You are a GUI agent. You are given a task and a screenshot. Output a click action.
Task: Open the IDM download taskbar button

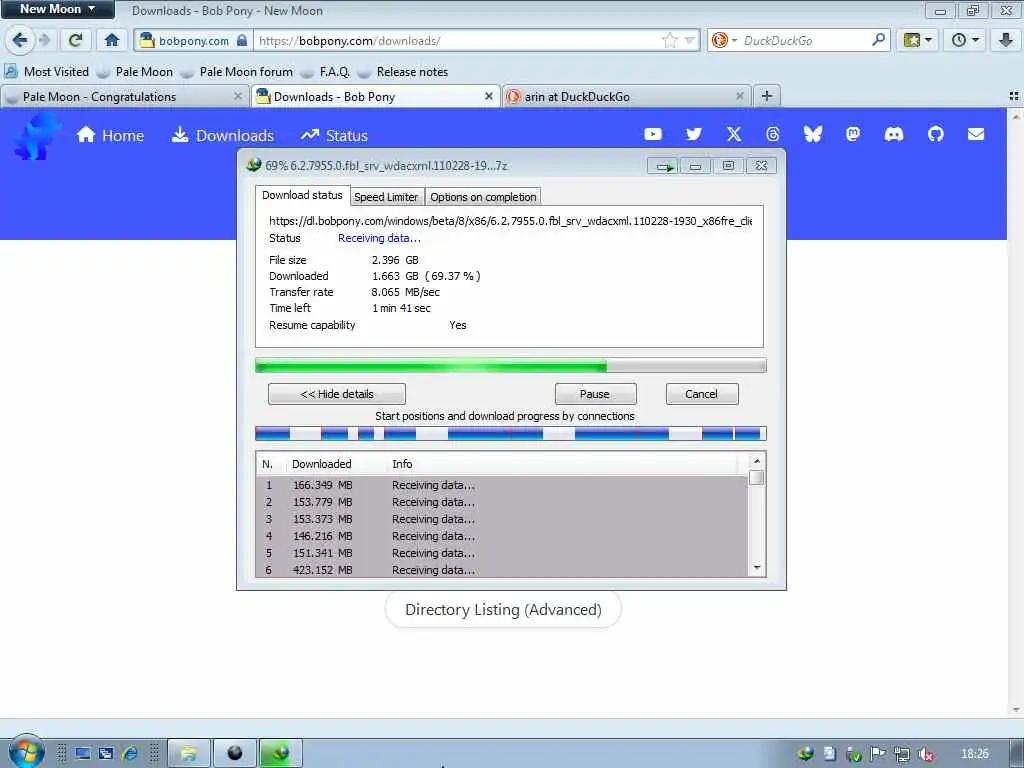pyautogui.click(x=281, y=754)
